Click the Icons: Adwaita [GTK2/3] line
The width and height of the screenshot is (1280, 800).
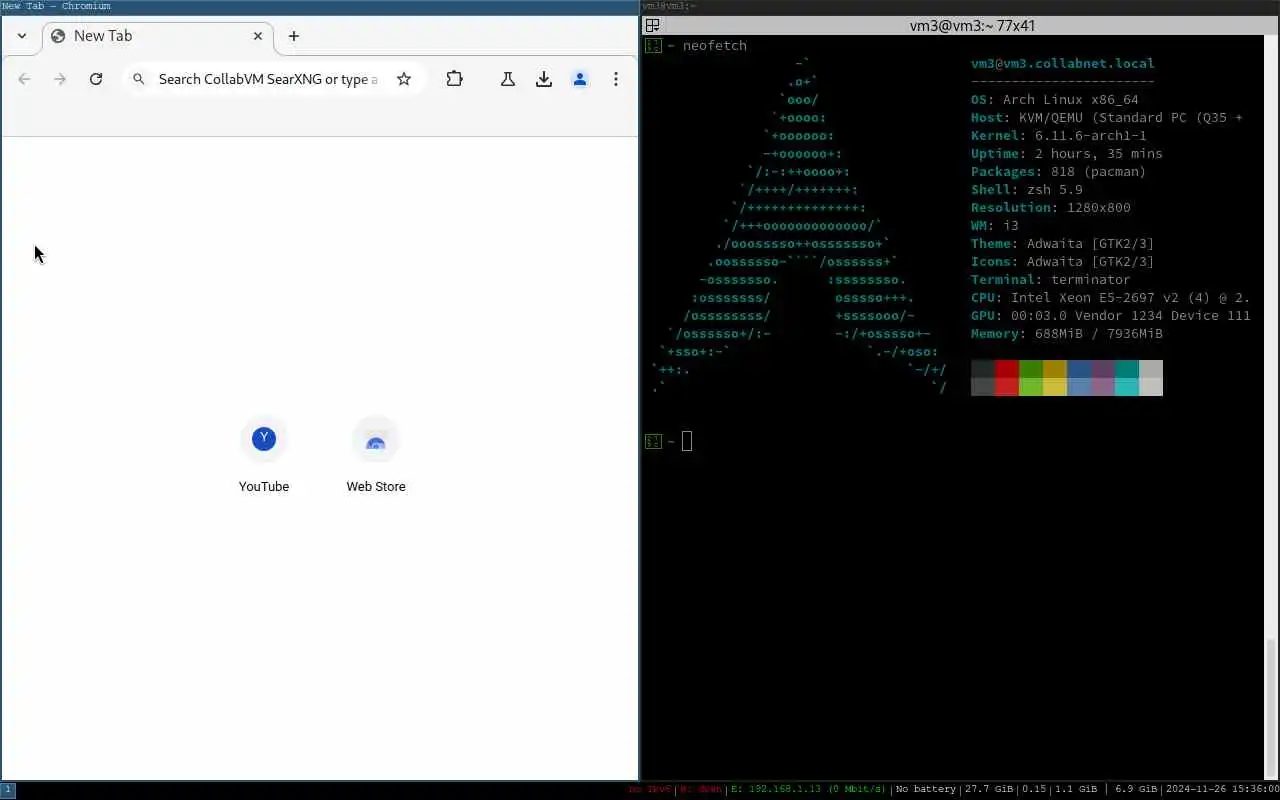1063,262
